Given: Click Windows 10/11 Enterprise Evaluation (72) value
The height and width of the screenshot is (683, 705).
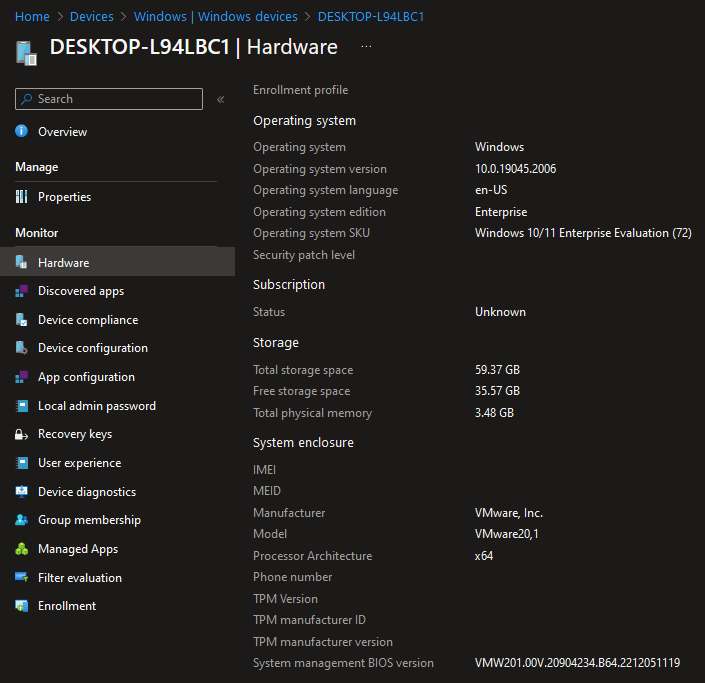Looking at the screenshot, I should pyautogui.click(x=583, y=233).
